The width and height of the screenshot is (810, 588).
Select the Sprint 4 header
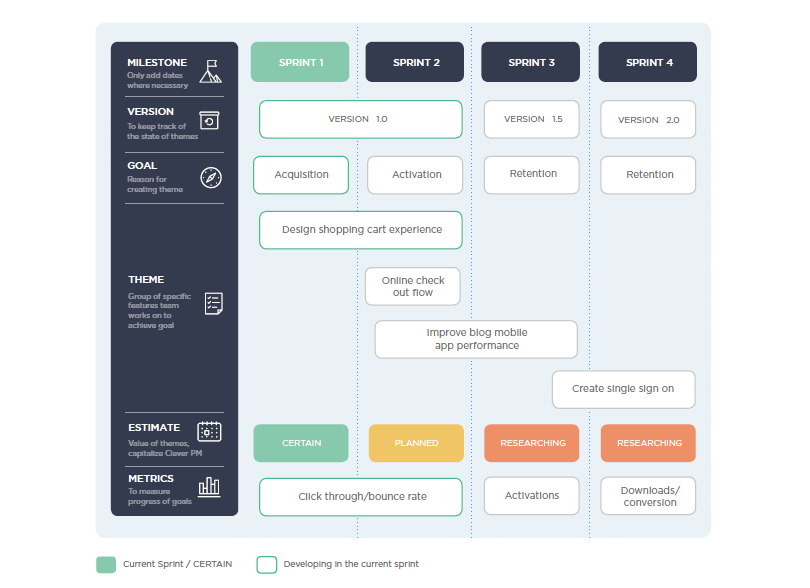coord(648,62)
